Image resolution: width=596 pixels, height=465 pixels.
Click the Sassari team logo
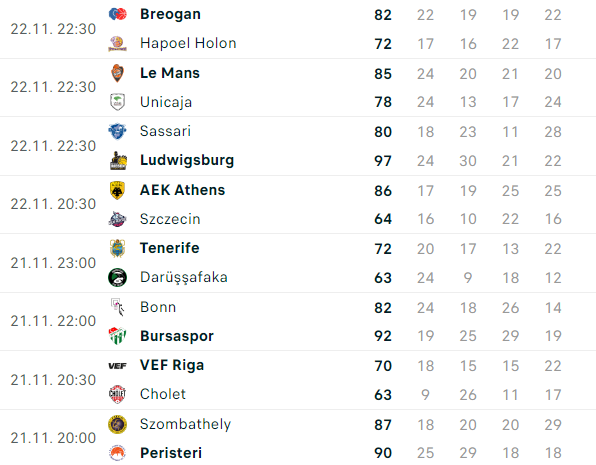click(117, 131)
